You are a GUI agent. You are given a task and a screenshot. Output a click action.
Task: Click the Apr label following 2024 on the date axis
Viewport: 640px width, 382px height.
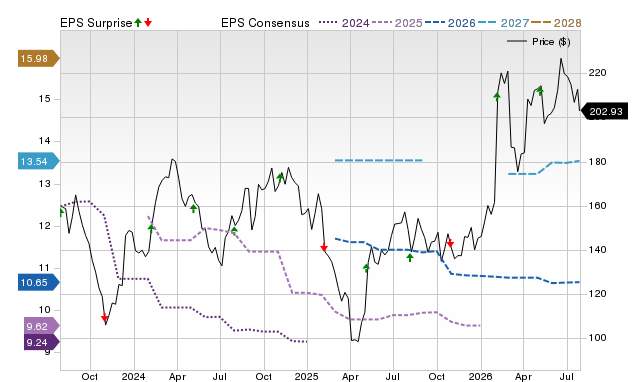point(177,376)
